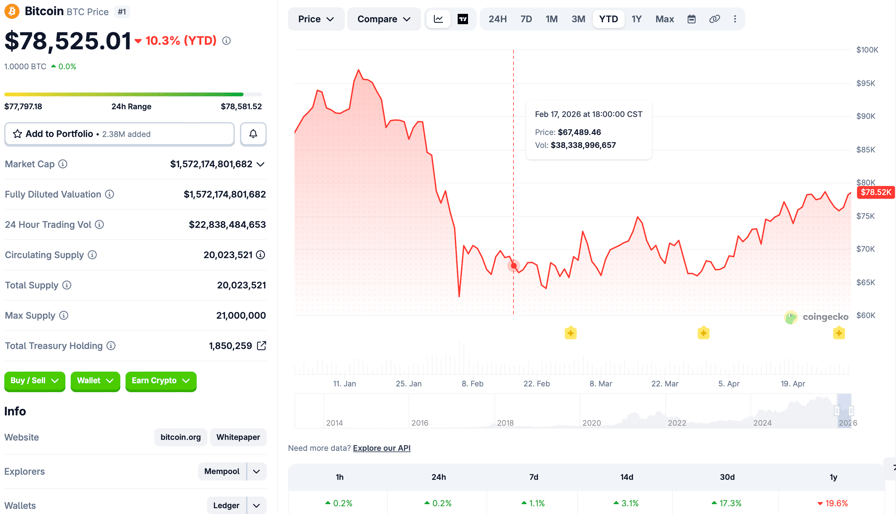Image resolution: width=896 pixels, height=514 pixels.
Task: Click the max supply value 21,000,000
Action: (x=241, y=315)
